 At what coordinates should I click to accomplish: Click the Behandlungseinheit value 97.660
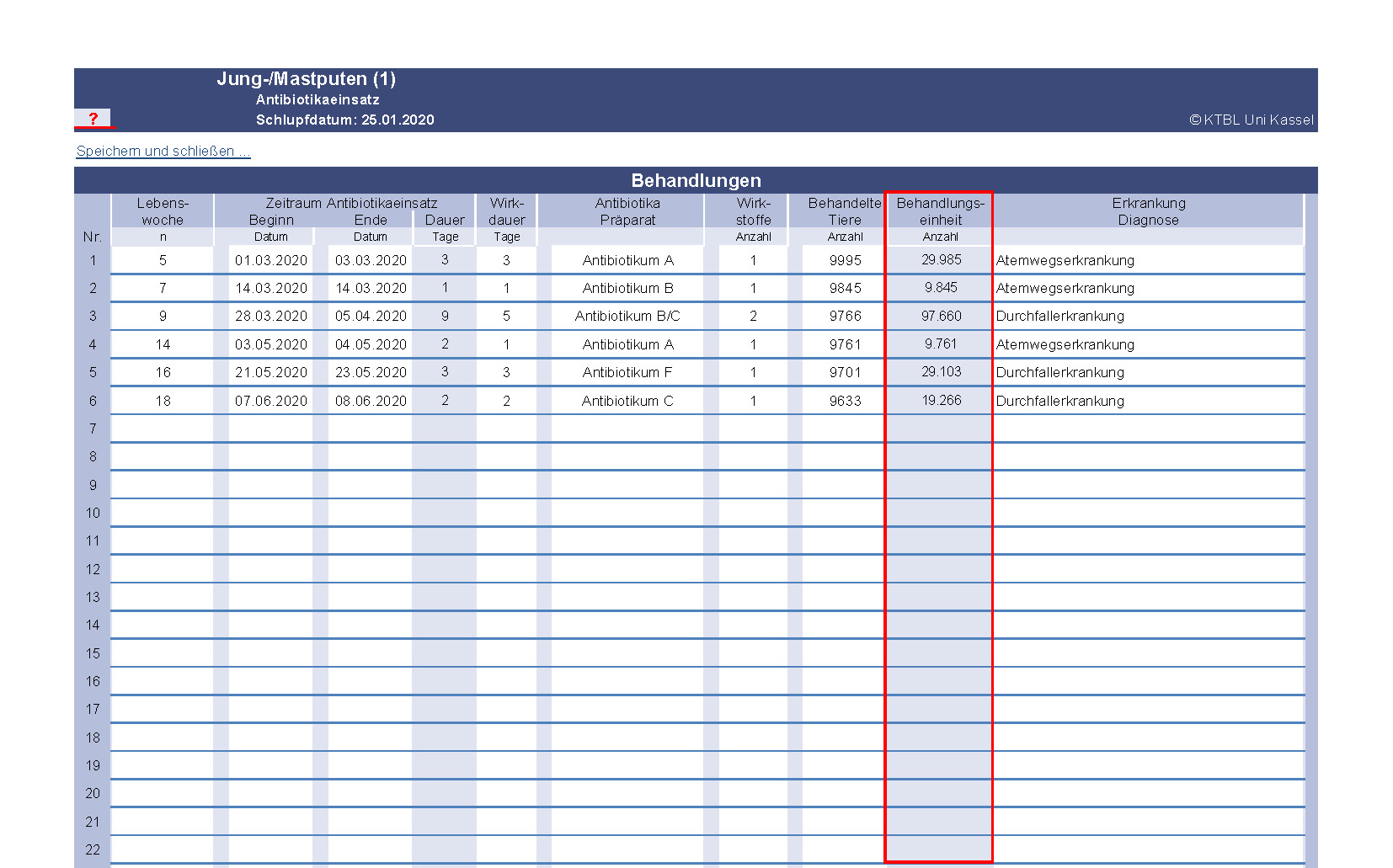tap(941, 317)
